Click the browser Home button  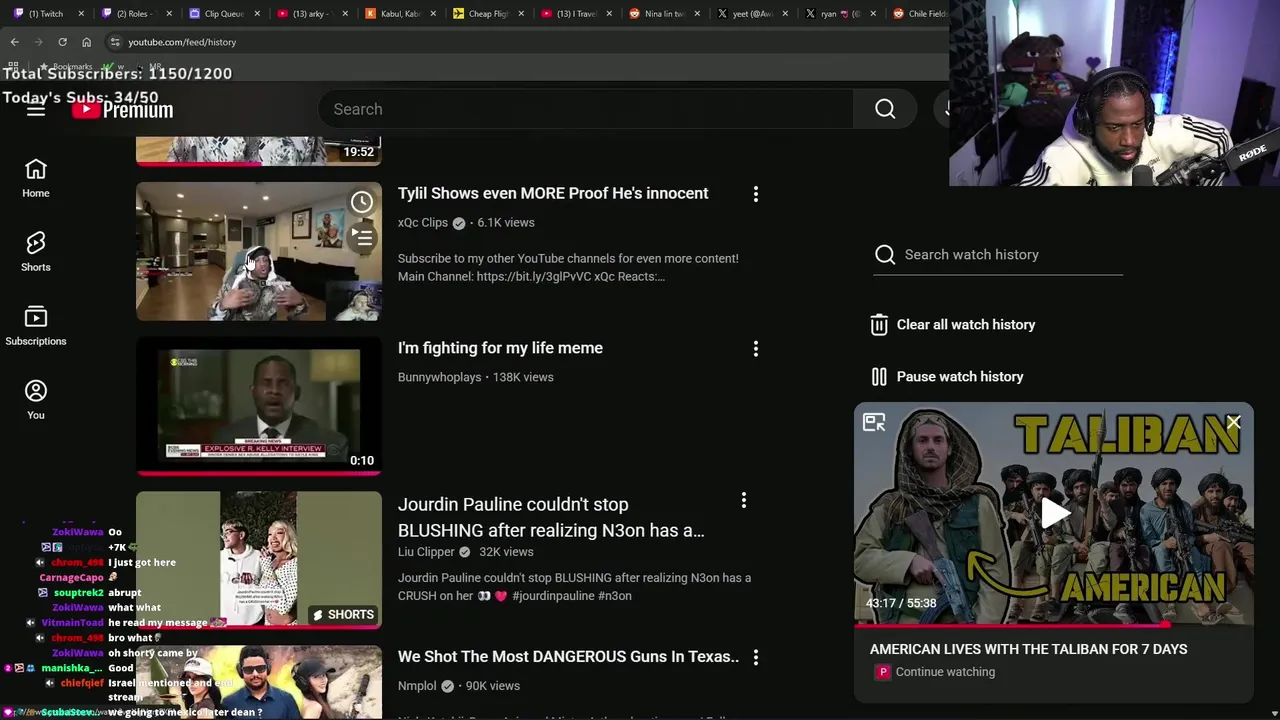(x=86, y=42)
